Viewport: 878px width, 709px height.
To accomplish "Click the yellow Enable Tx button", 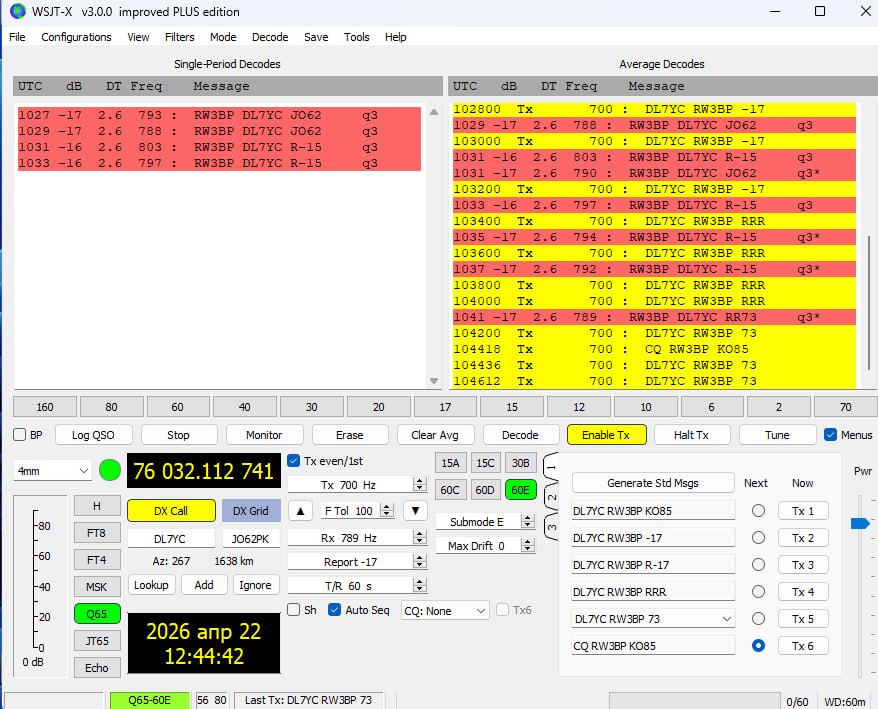I will [x=606, y=435].
